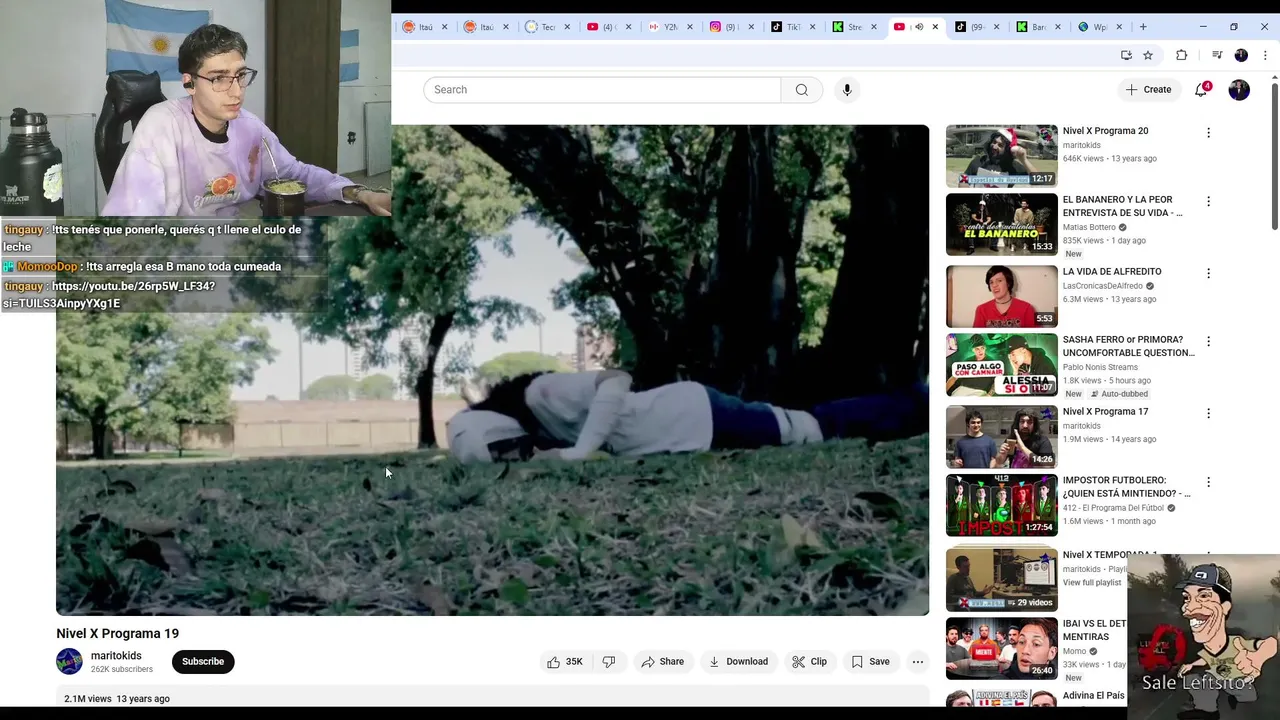This screenshot has width=1280, height=720.
Task: Click the Create button
Action: [x=1148, y=90]
